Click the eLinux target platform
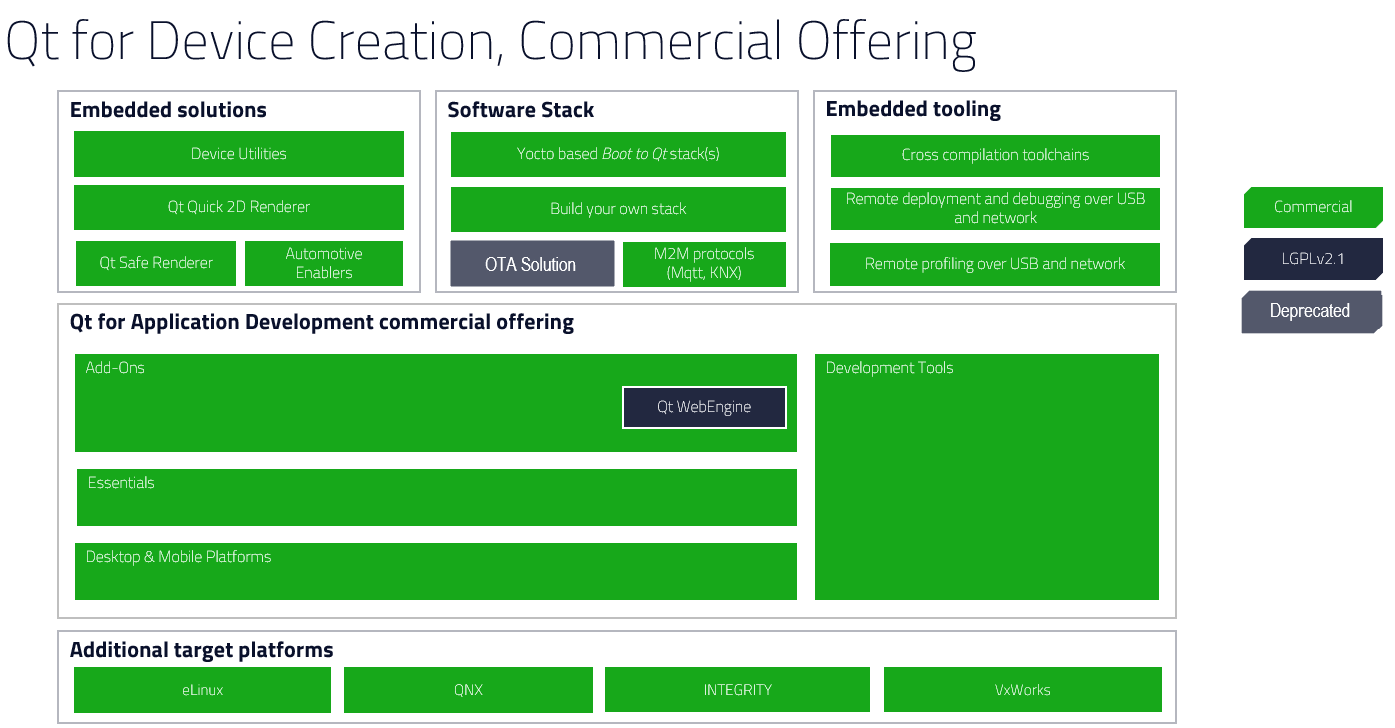The image size is (1395, 728). (202, 690)
